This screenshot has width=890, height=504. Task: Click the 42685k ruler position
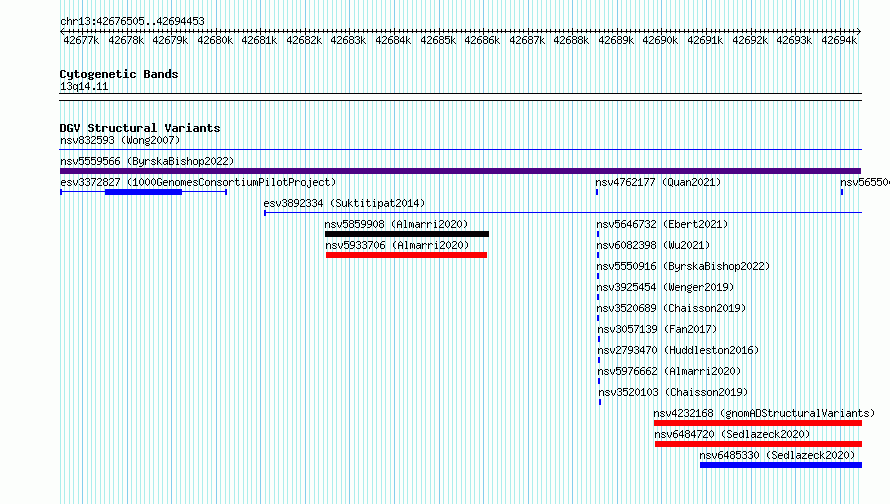coord(438,40)
